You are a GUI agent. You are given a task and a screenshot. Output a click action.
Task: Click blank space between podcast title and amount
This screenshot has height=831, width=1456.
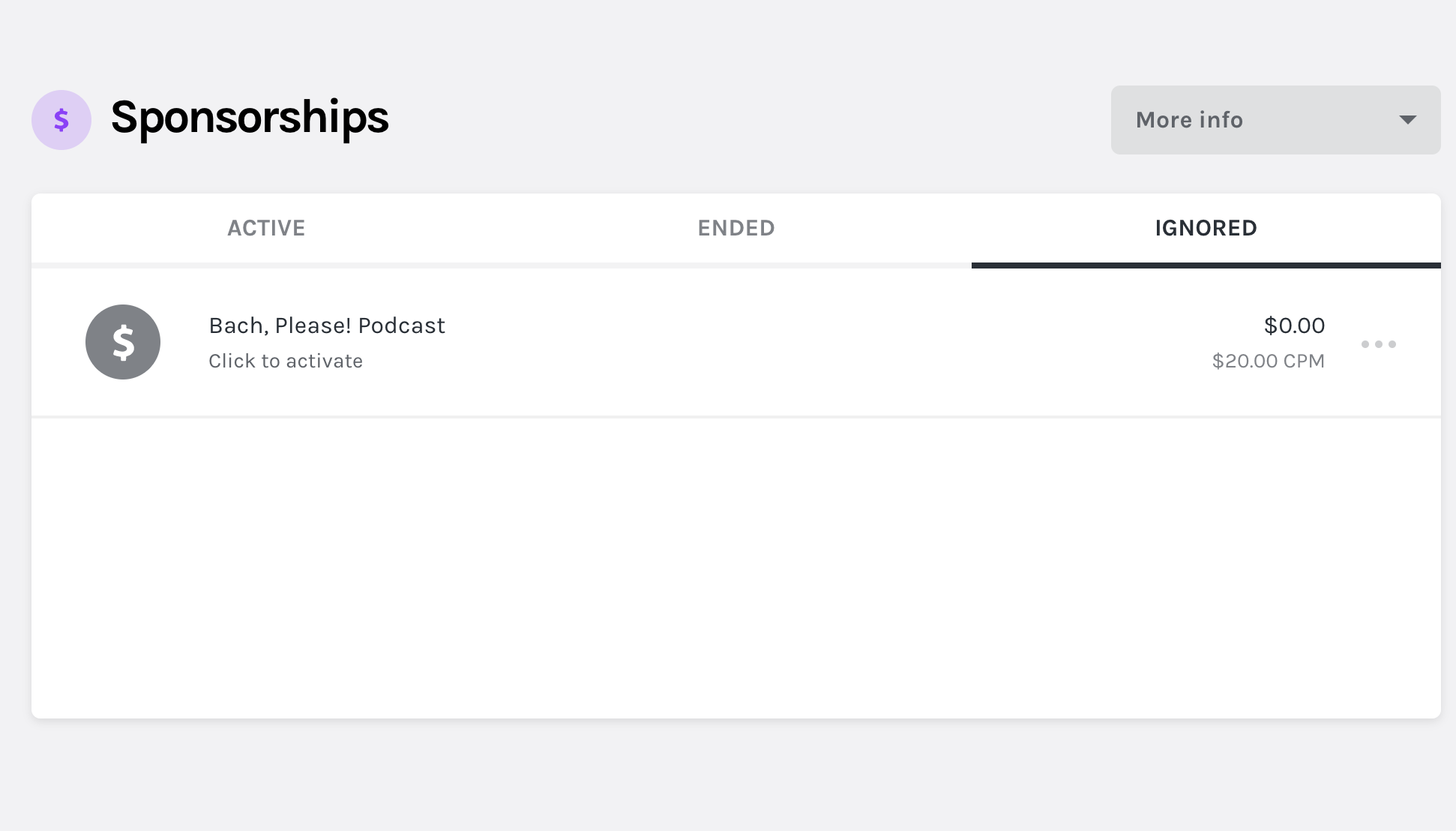coord(825,342)
